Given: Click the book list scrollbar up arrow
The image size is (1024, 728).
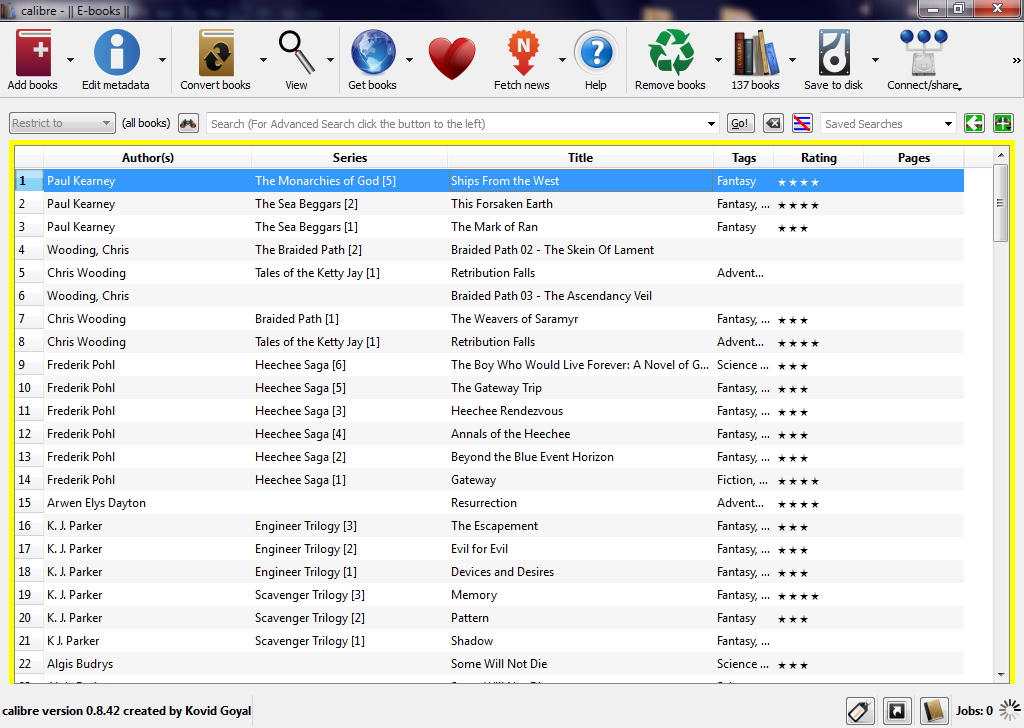Looking at the screenshot, I should point(1000,155).
